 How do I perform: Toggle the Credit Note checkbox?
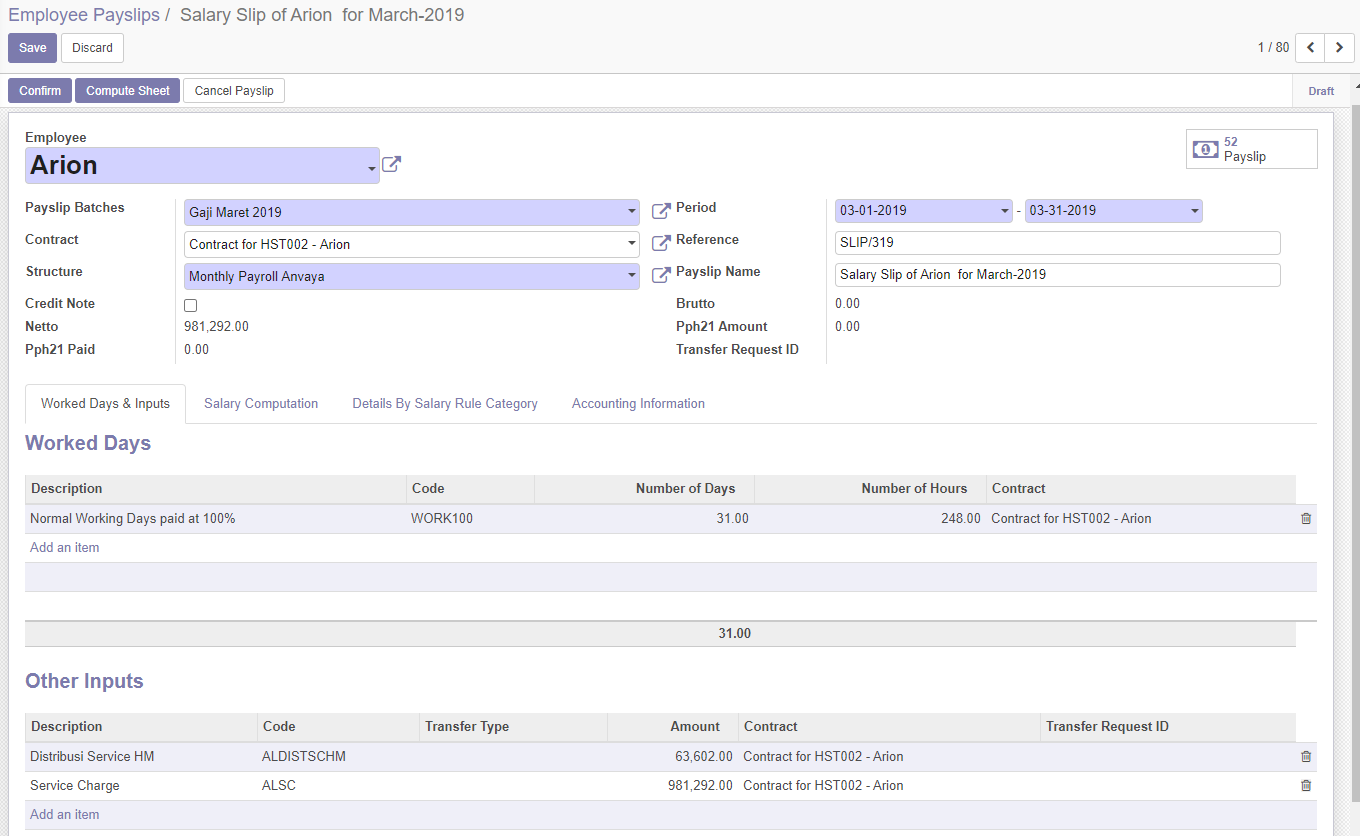click(x=191, y=305)
